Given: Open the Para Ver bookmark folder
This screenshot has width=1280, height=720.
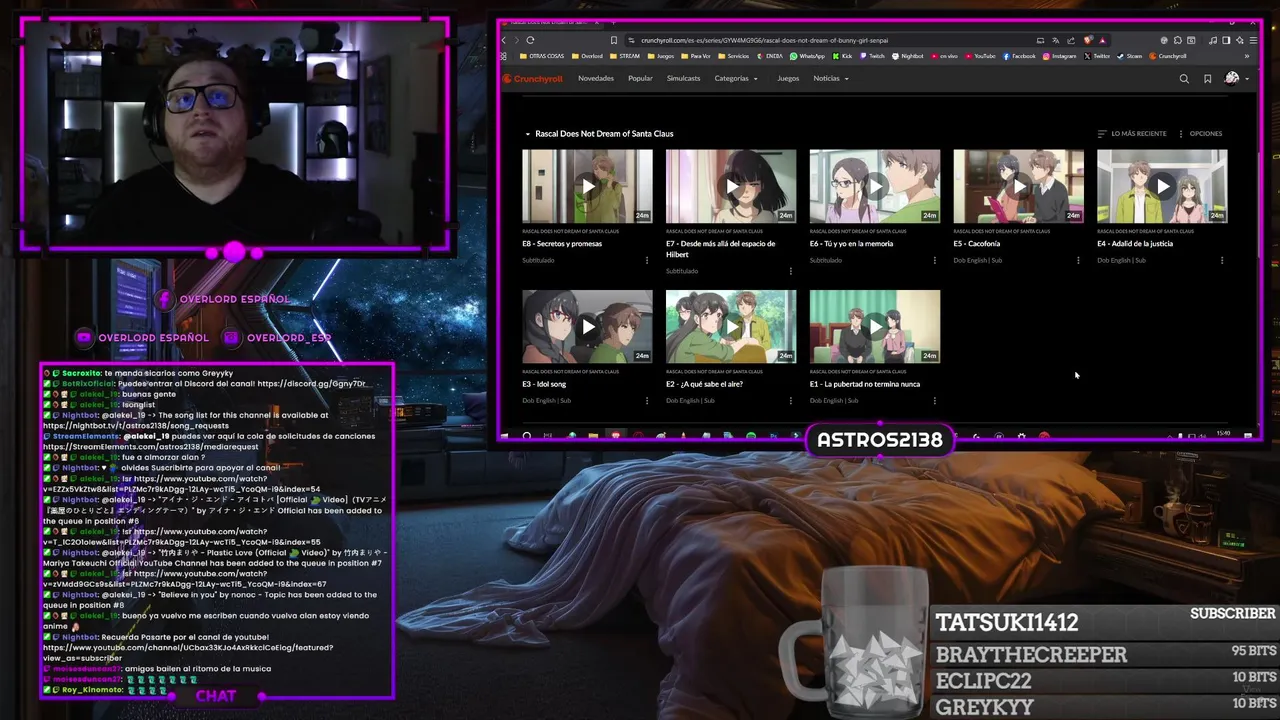Looking at the screenshot, I should click(695, 56).
